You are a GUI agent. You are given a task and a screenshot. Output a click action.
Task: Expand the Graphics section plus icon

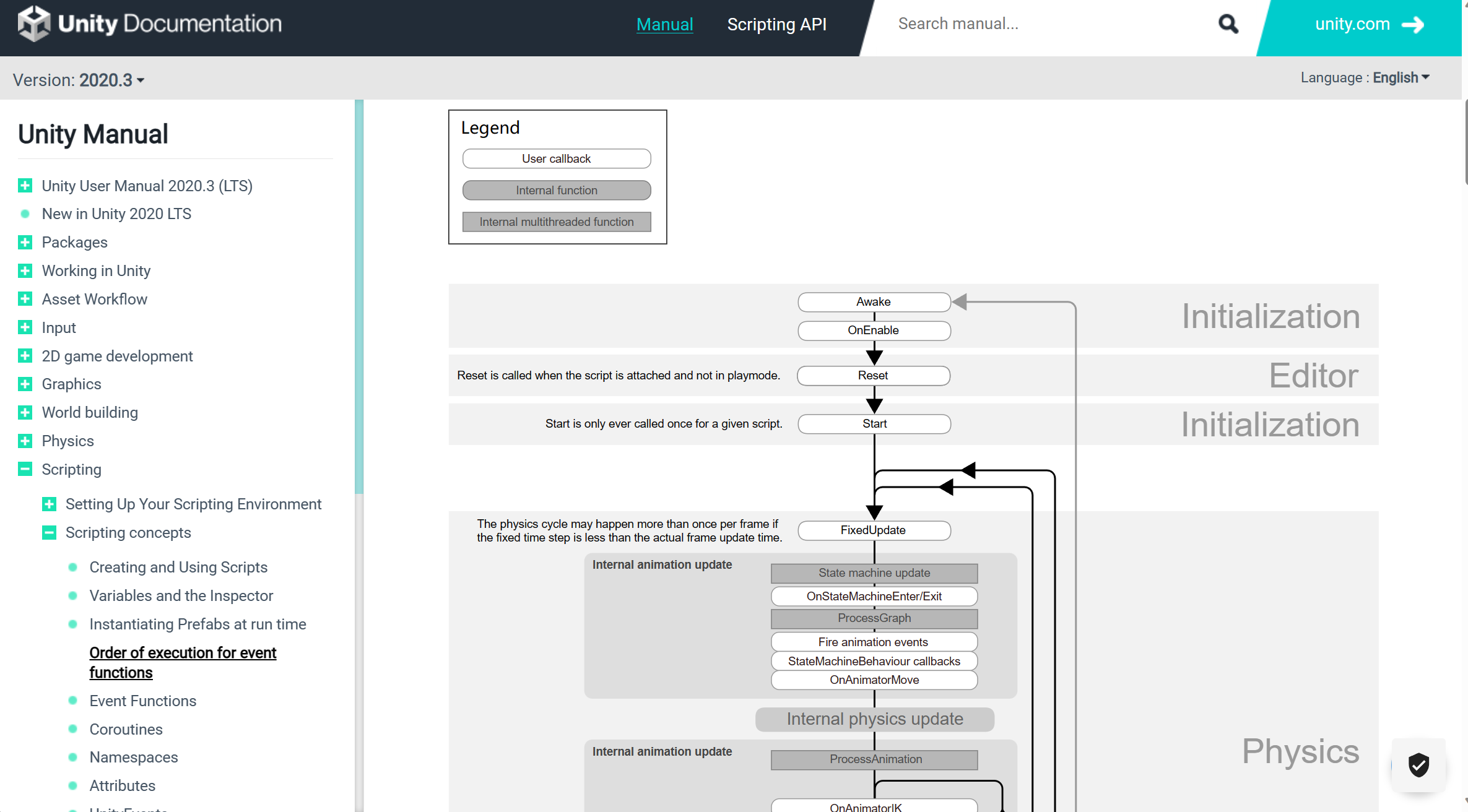(25, 384)
